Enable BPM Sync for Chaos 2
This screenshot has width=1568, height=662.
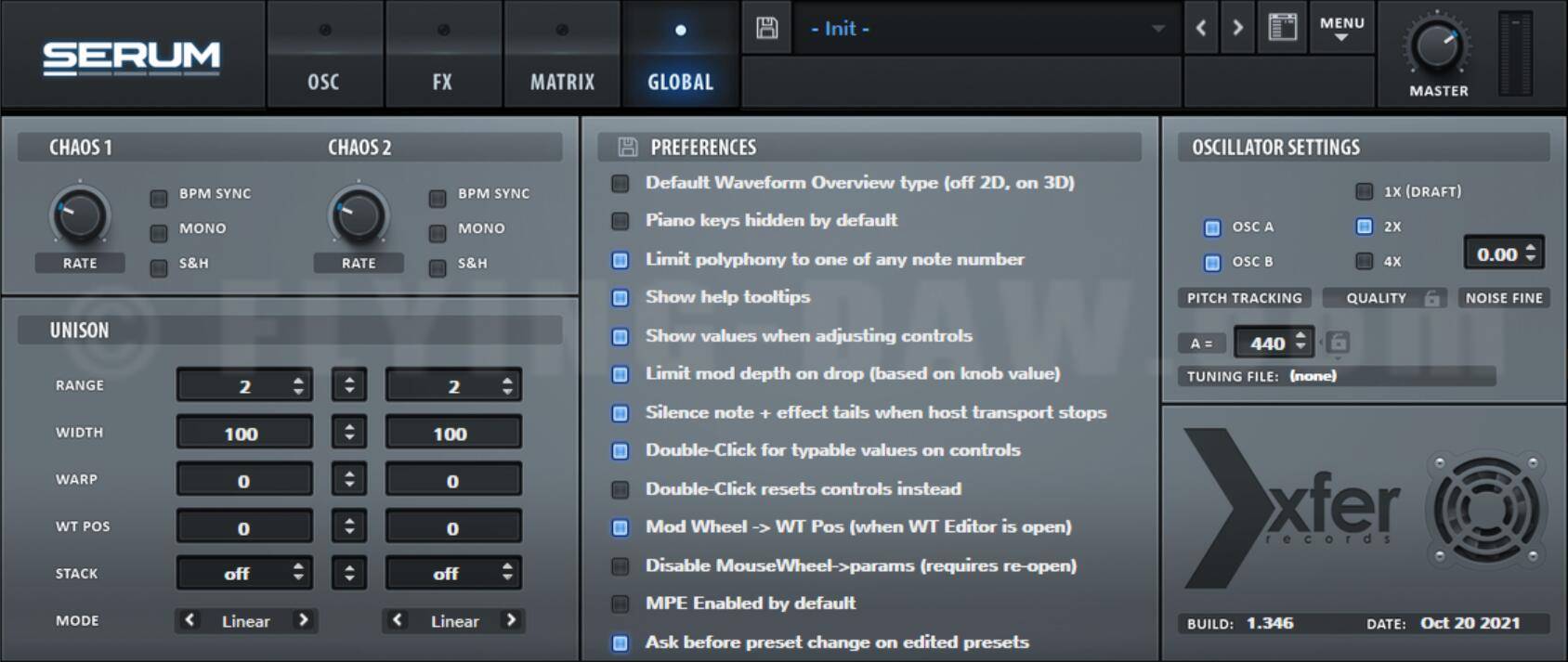[438, 198]
